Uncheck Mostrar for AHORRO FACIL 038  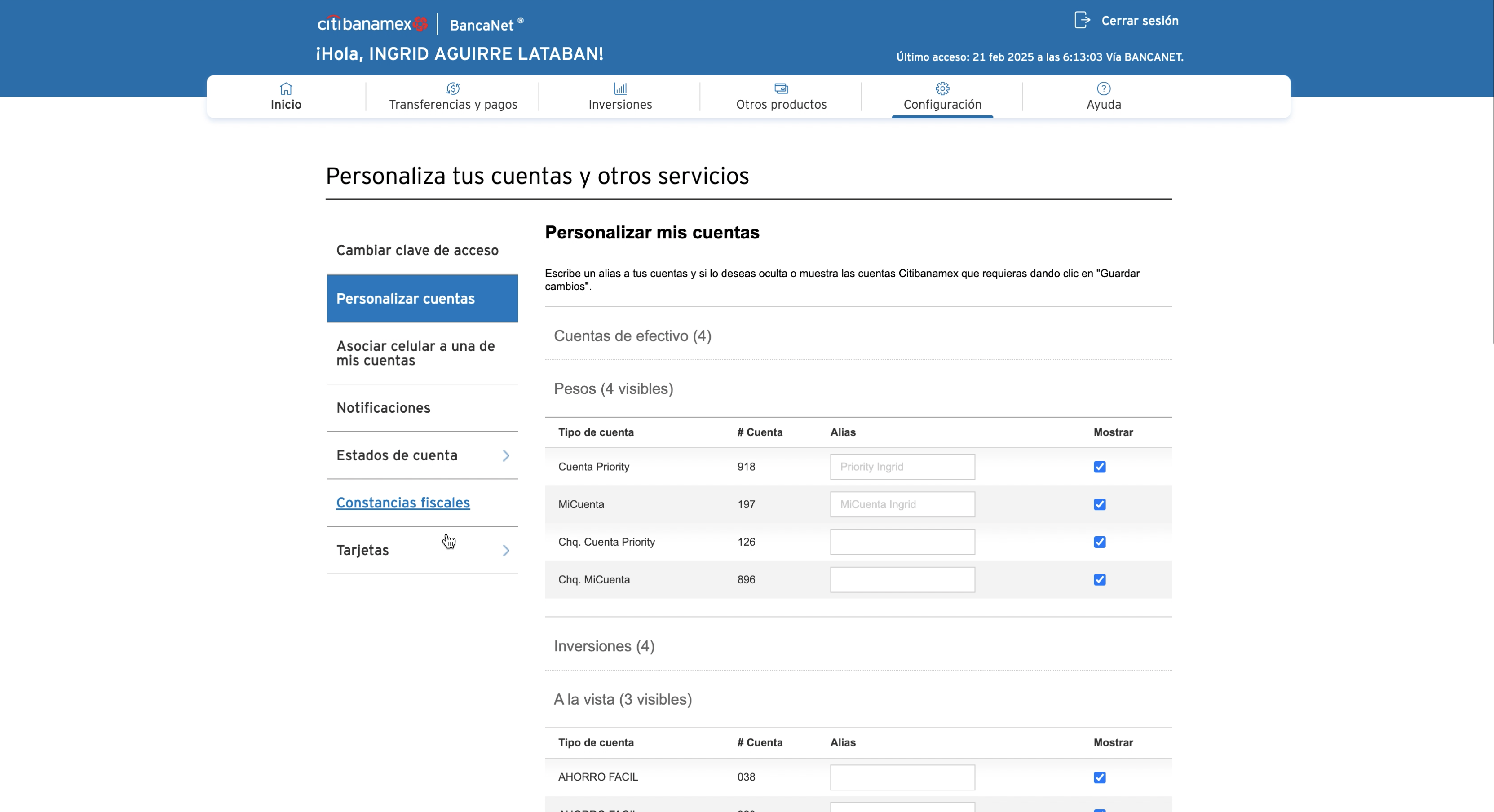click(1100, 777)
